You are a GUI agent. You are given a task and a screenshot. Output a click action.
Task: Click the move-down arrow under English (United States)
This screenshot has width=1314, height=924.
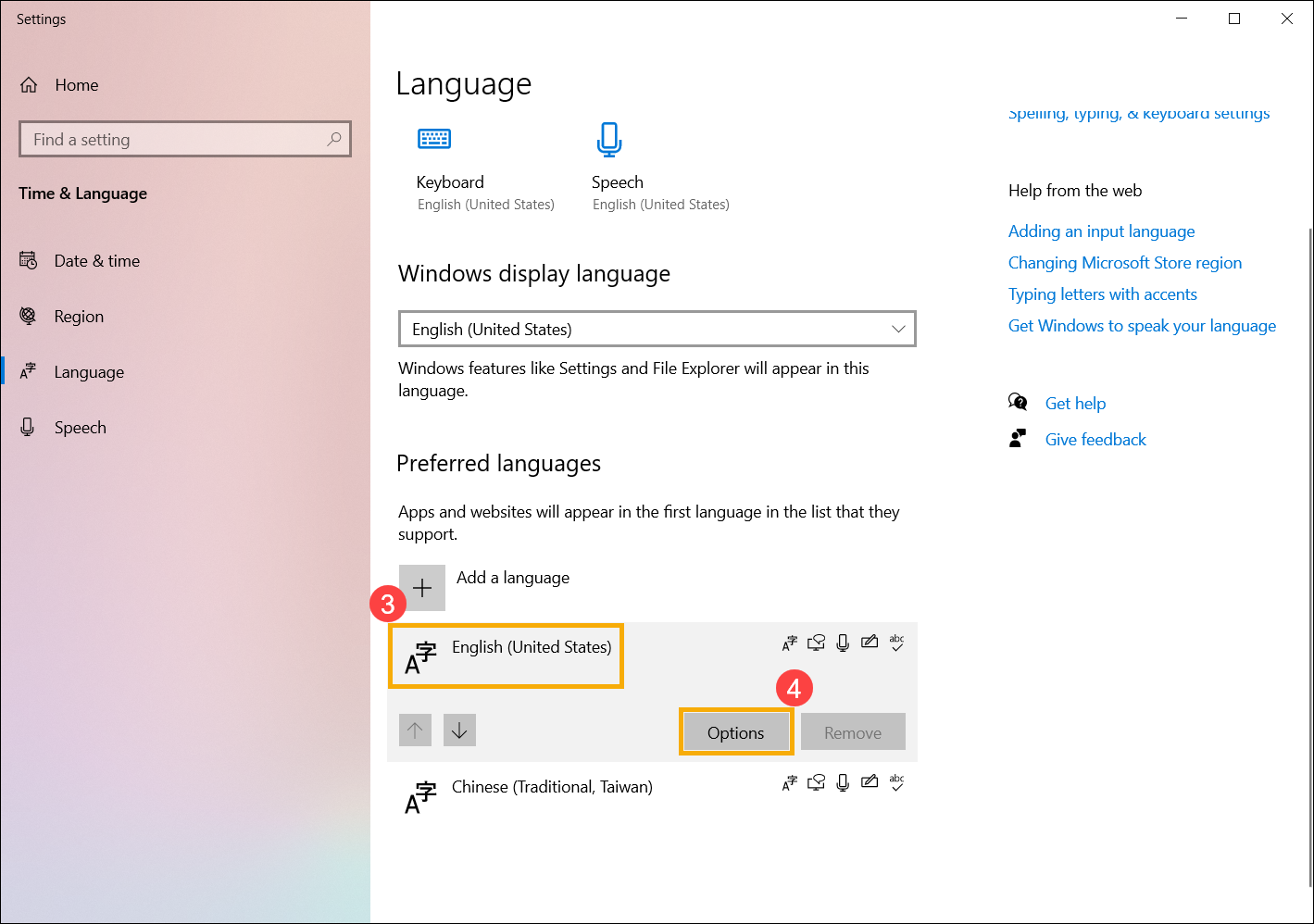pyautogui.click(x=459, y=730)
